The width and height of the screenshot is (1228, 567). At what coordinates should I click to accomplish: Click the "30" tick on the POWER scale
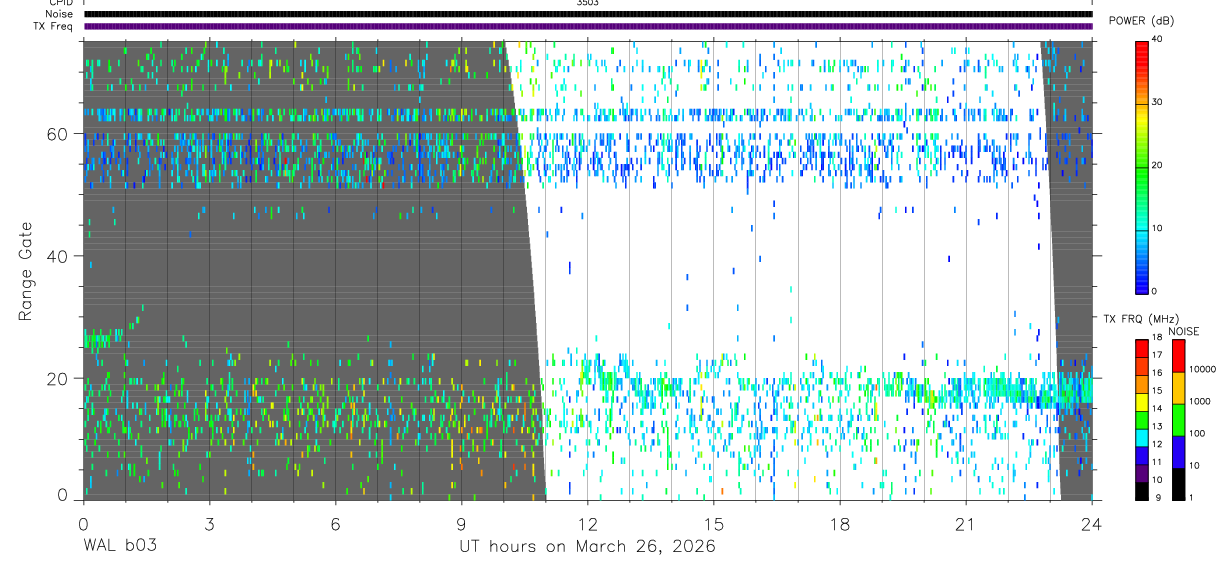point(1158,102)
